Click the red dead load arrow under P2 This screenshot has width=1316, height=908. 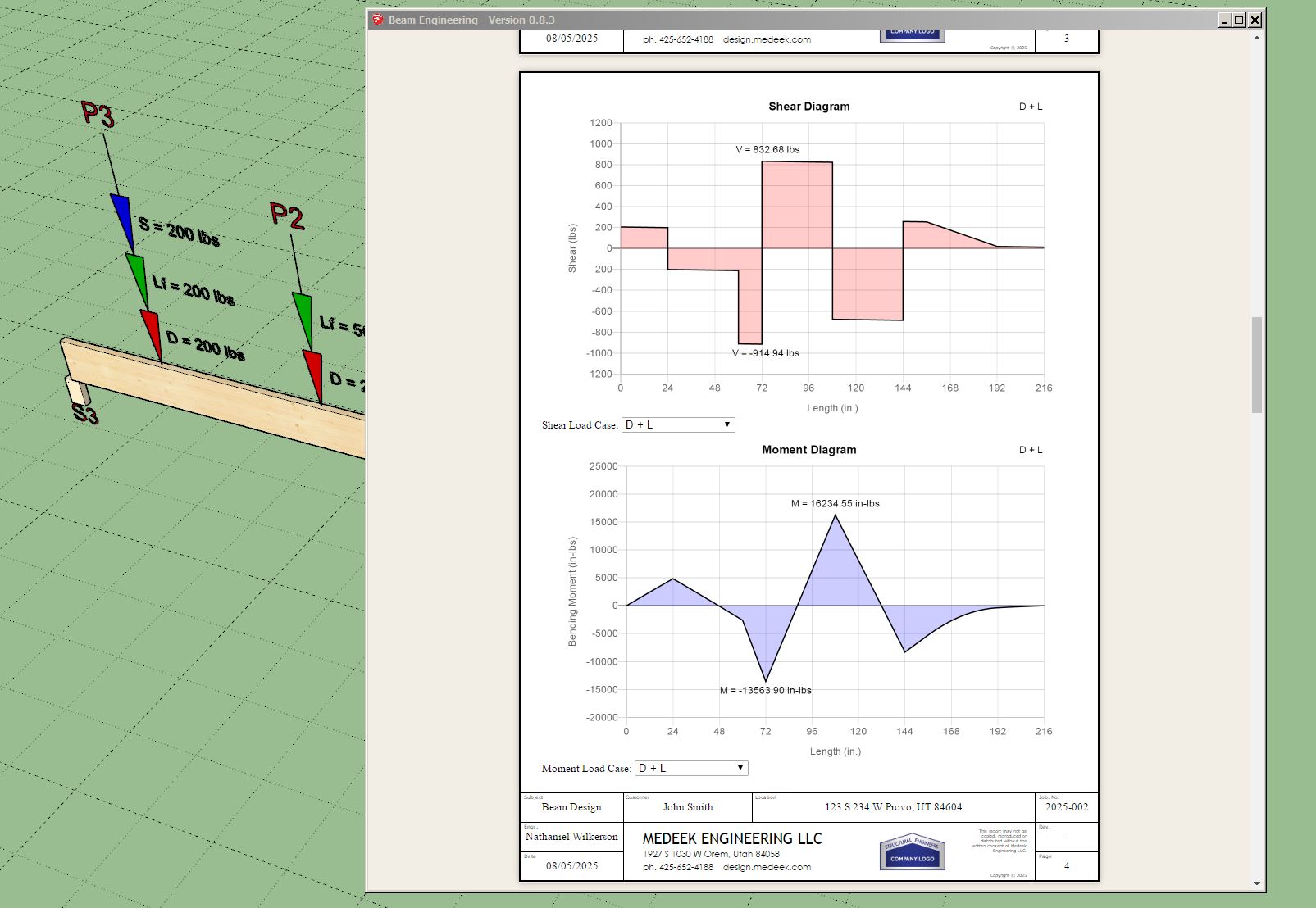tap(312, 374)
